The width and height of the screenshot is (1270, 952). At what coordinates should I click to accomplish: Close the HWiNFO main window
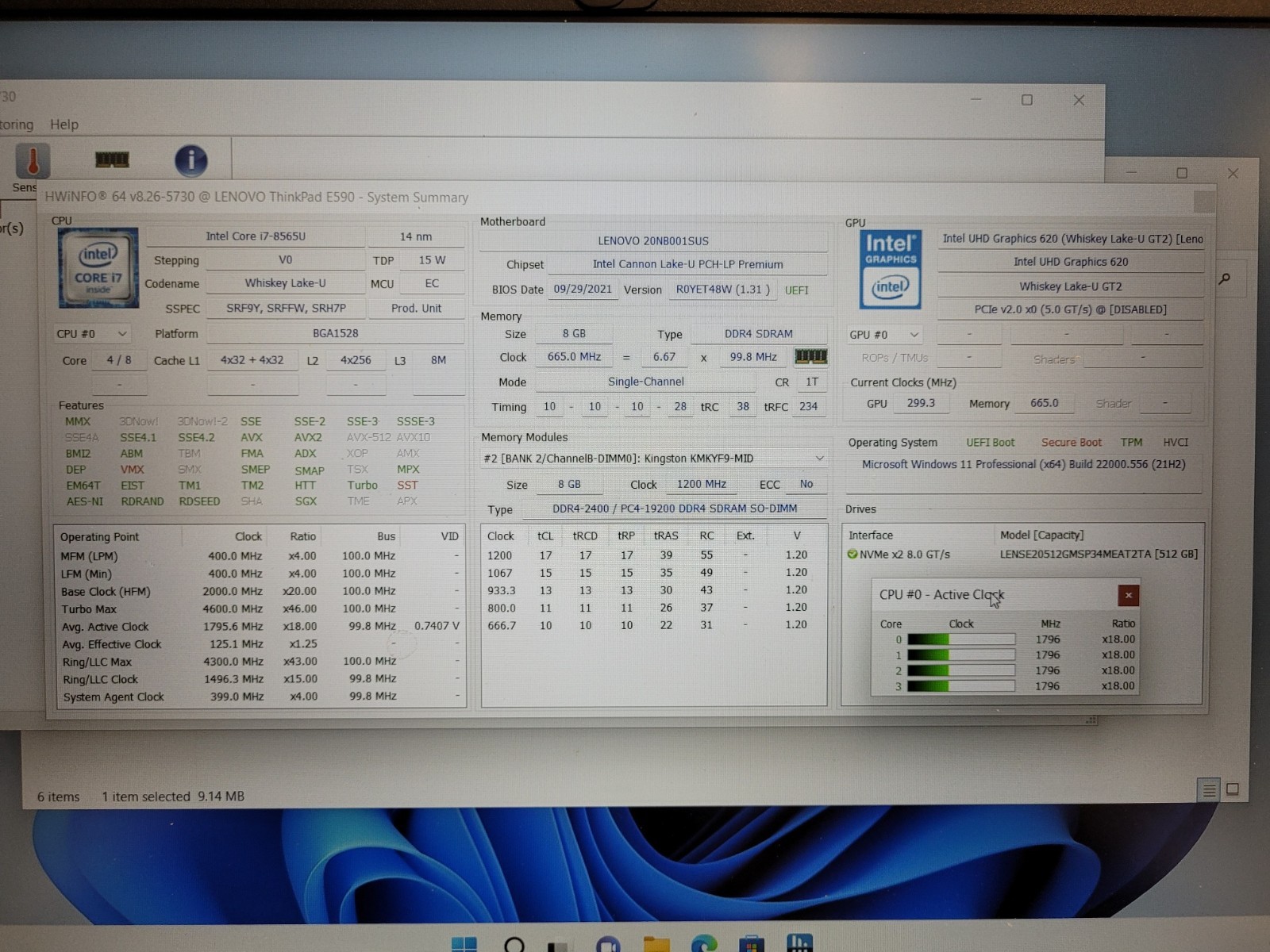(x=1079, y=100)
